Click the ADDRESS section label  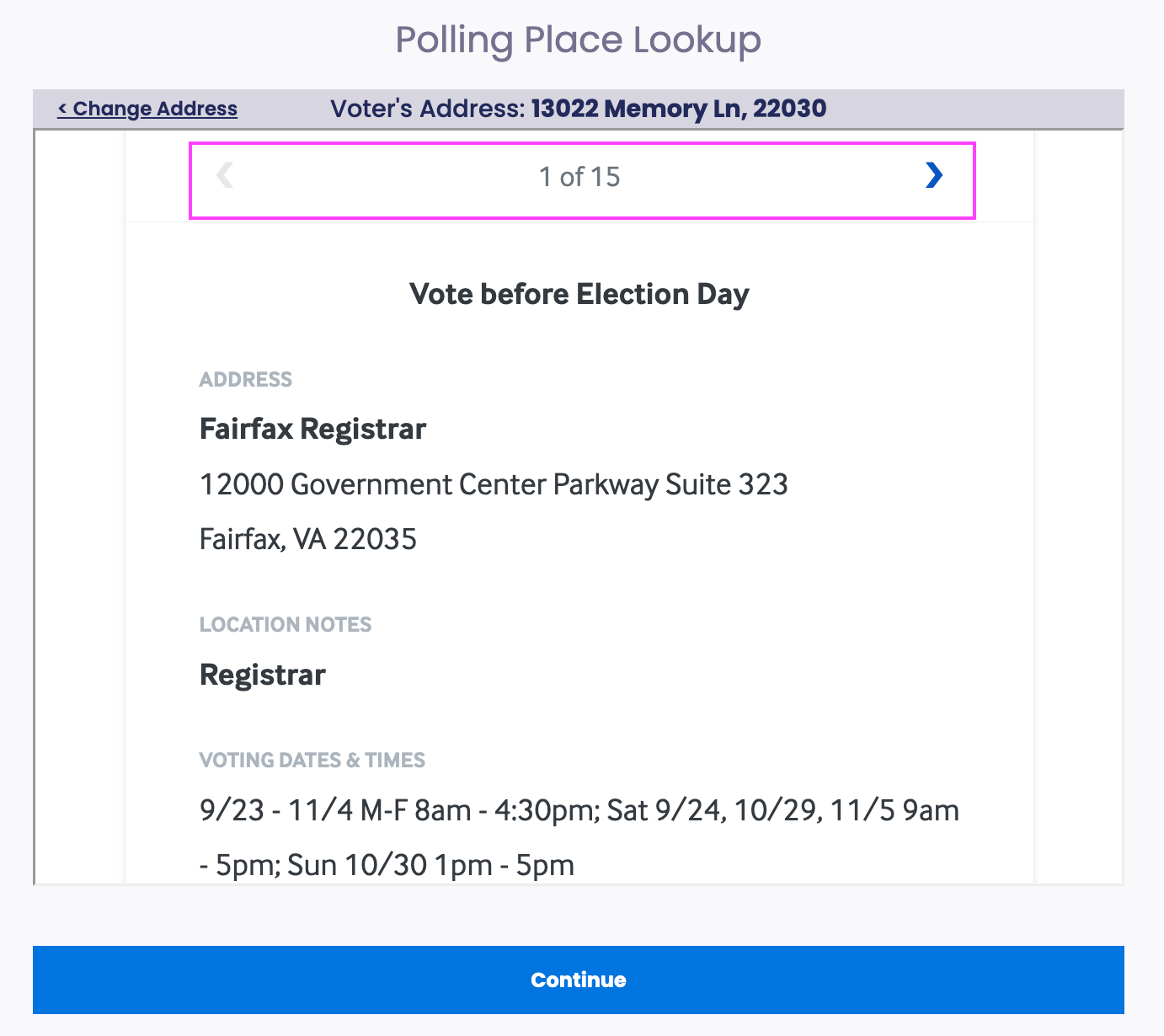pos(246,379)
